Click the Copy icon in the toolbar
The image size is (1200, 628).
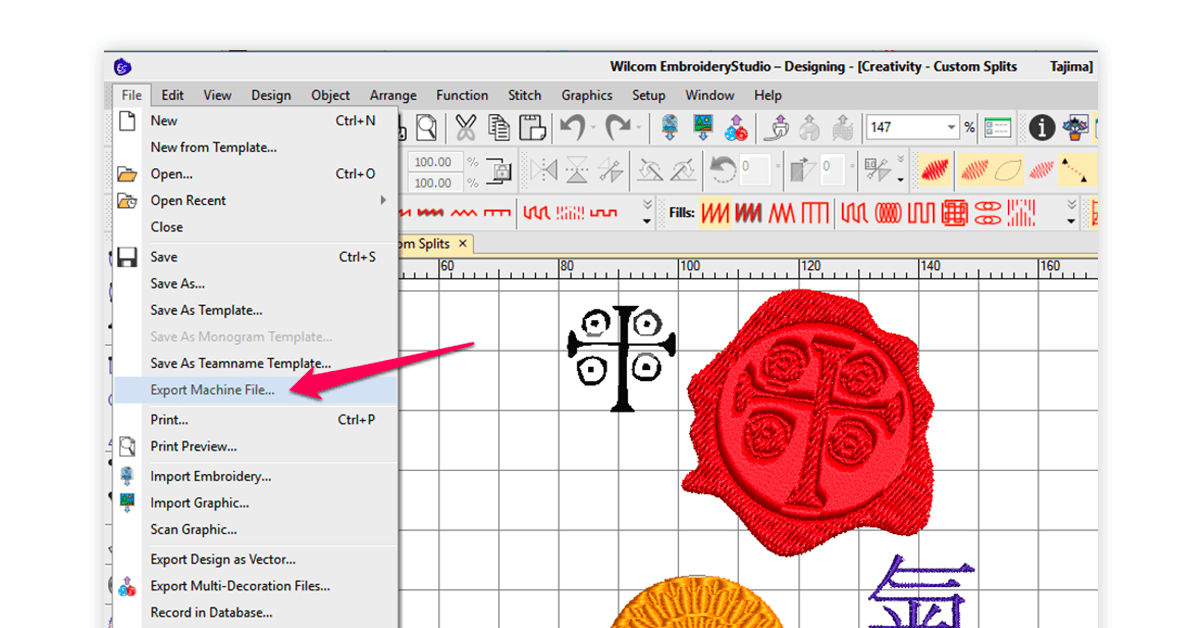point(499,127)
